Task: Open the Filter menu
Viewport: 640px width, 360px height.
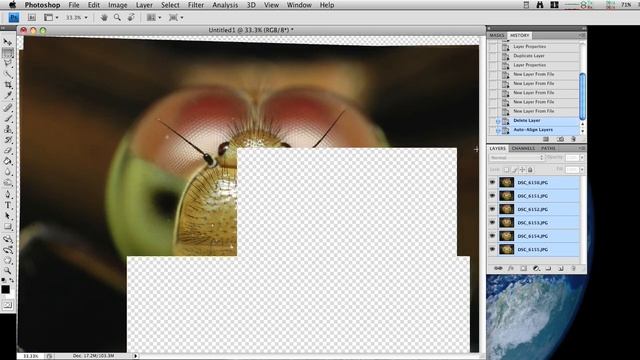Action: (196, 5)
